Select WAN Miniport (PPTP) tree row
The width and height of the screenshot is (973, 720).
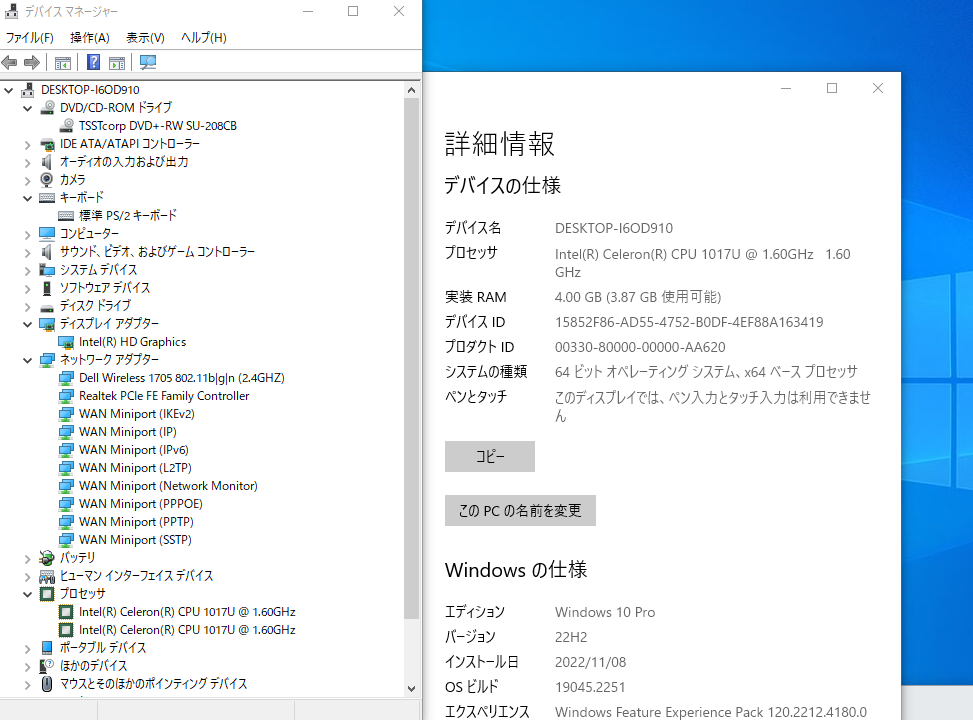[137, 522]
